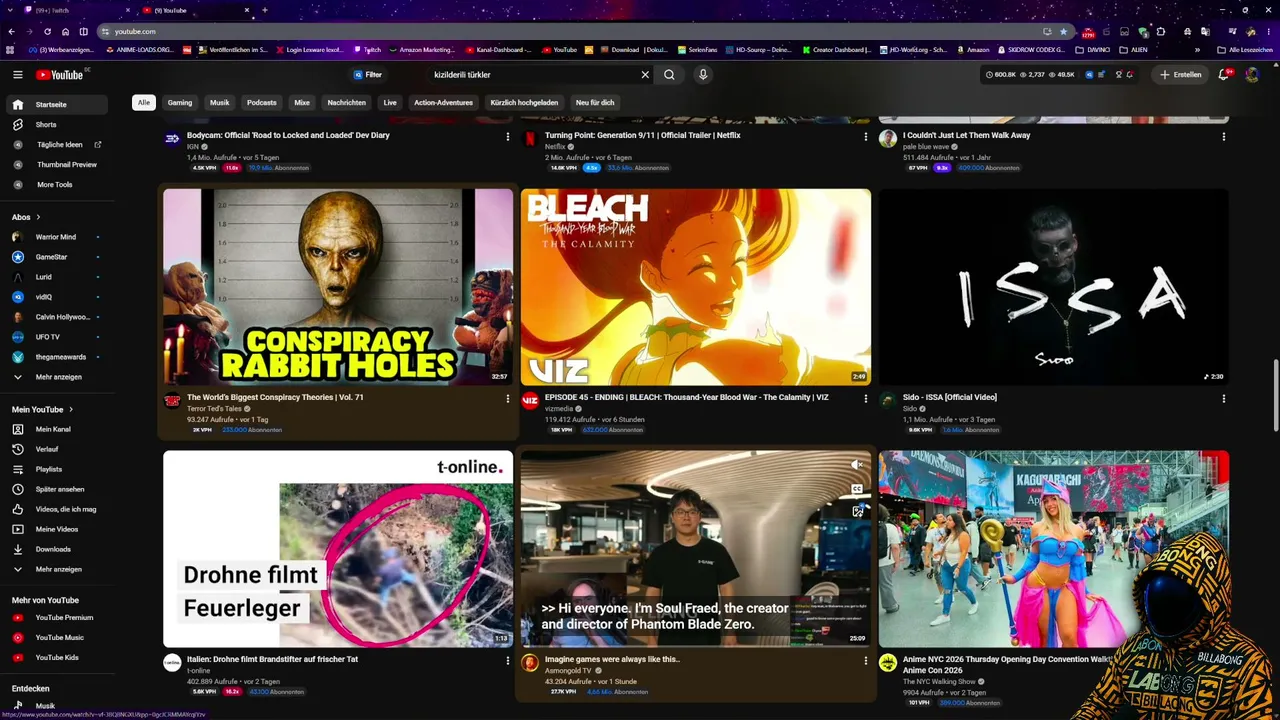This screenshot has width=1280, height=720.
Task: Open YouTube notifications bell
Action: point(1223,75)
